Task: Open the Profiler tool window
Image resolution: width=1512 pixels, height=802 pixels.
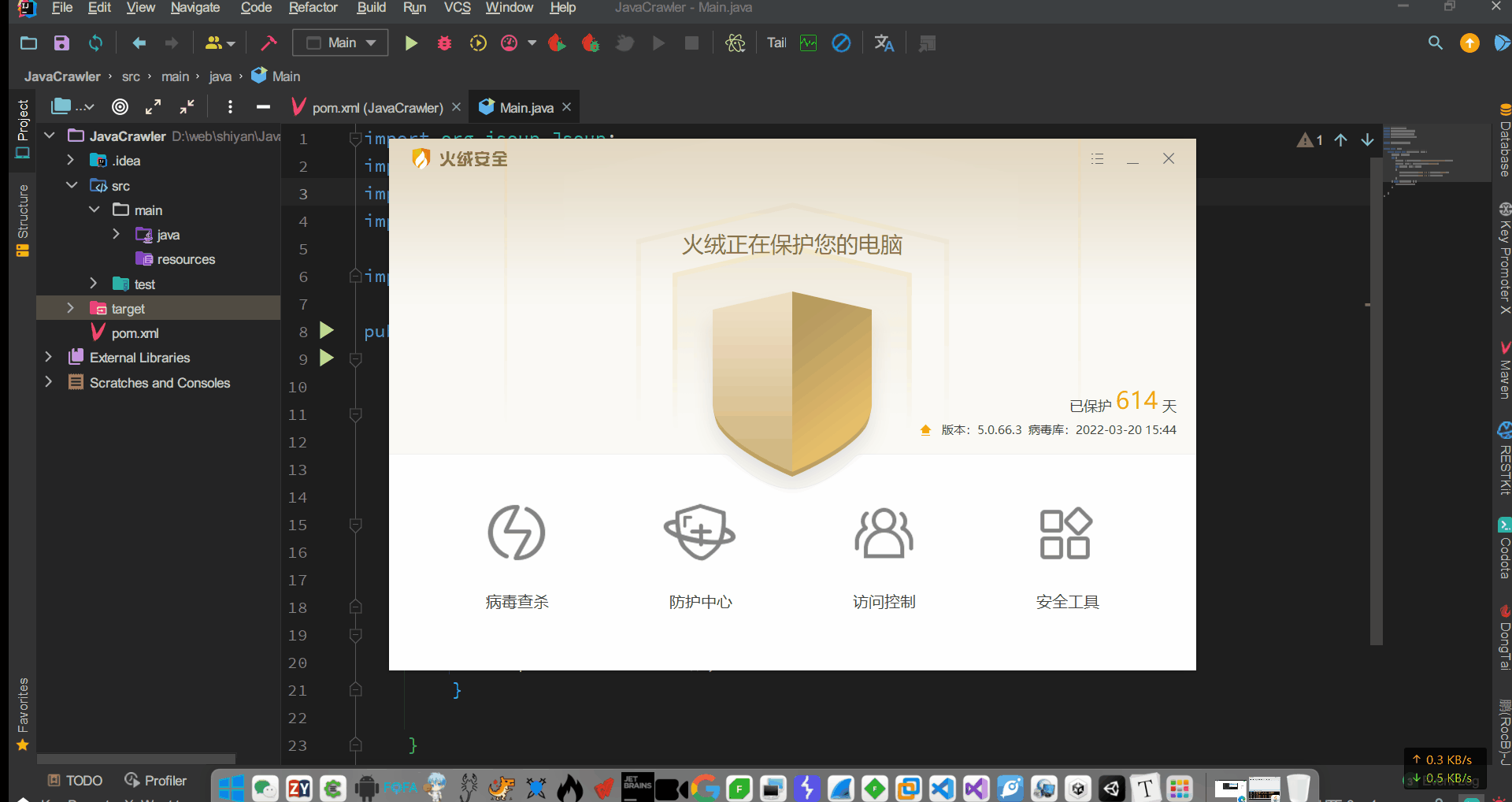Action: click(155, 781)
